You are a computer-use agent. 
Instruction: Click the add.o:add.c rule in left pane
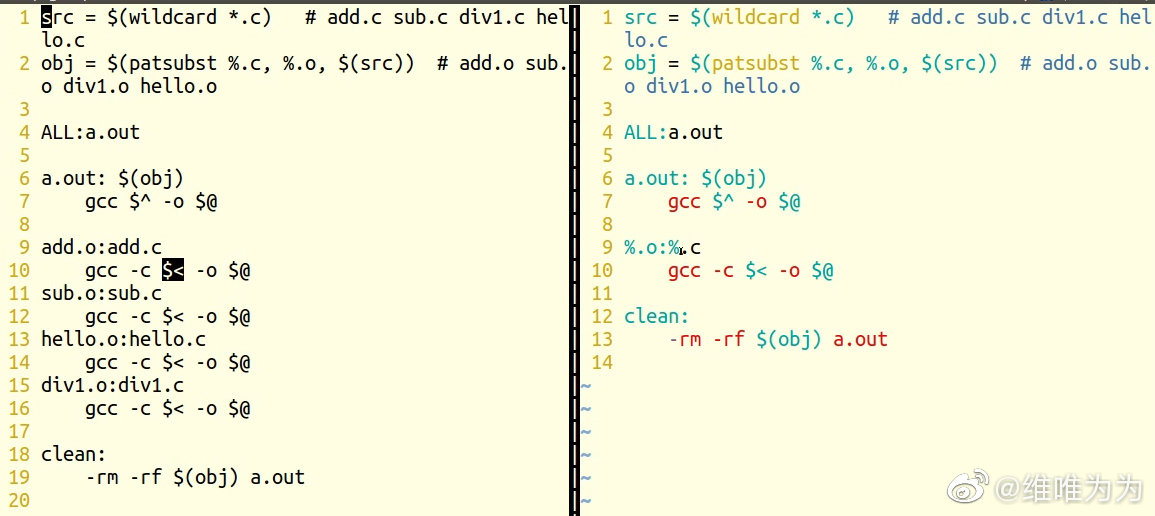101,248
